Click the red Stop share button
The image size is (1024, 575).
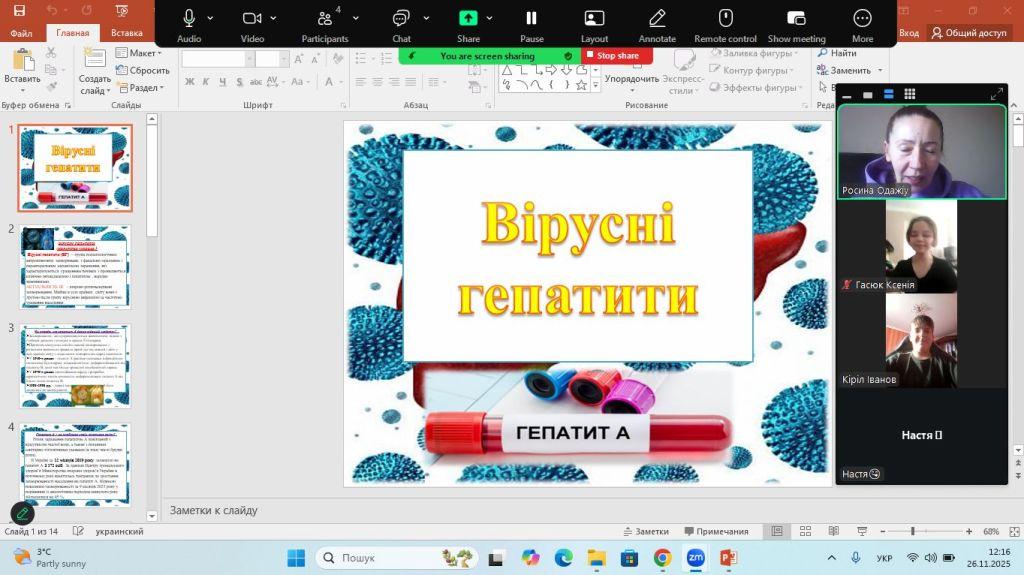click(x=616, y=56)
